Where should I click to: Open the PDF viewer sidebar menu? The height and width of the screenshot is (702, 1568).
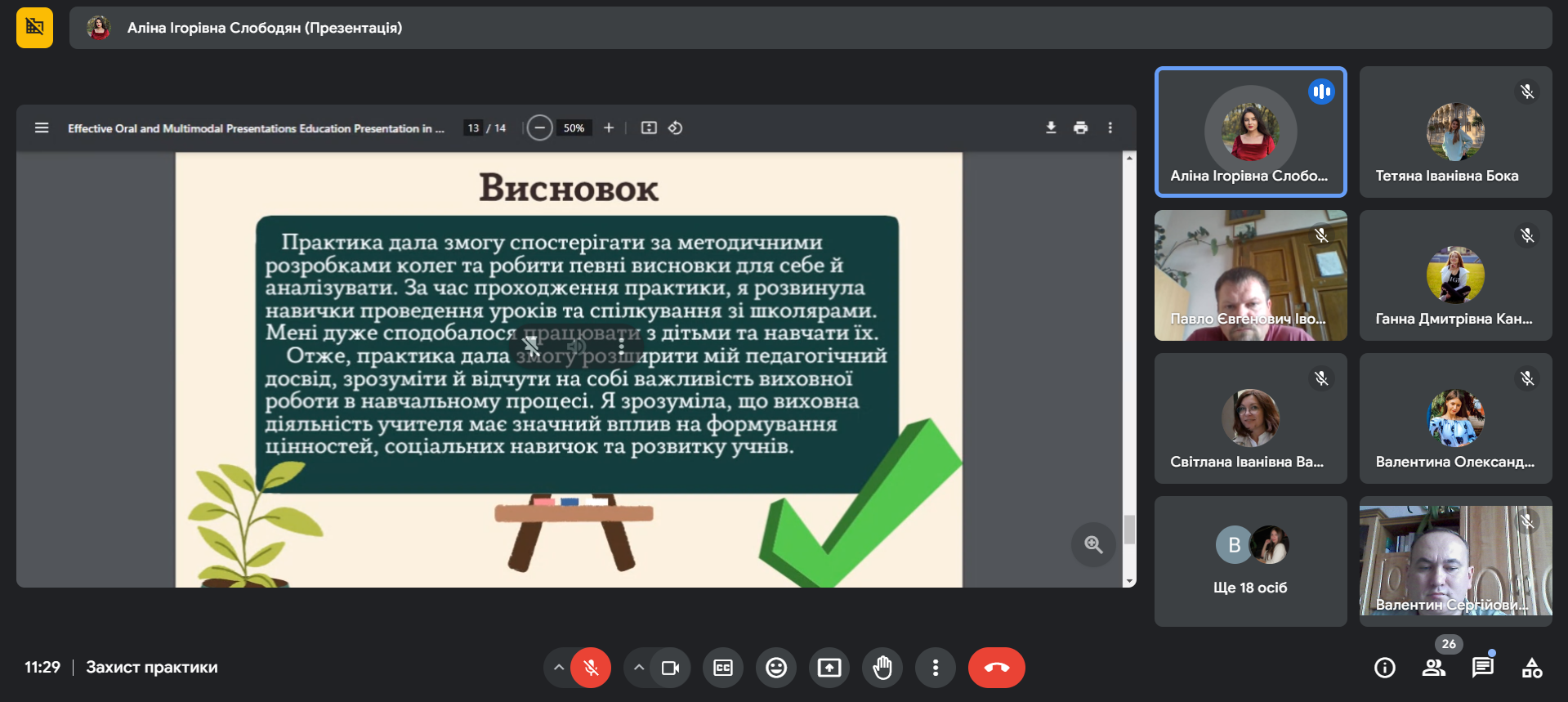click(x=42, y=127)
